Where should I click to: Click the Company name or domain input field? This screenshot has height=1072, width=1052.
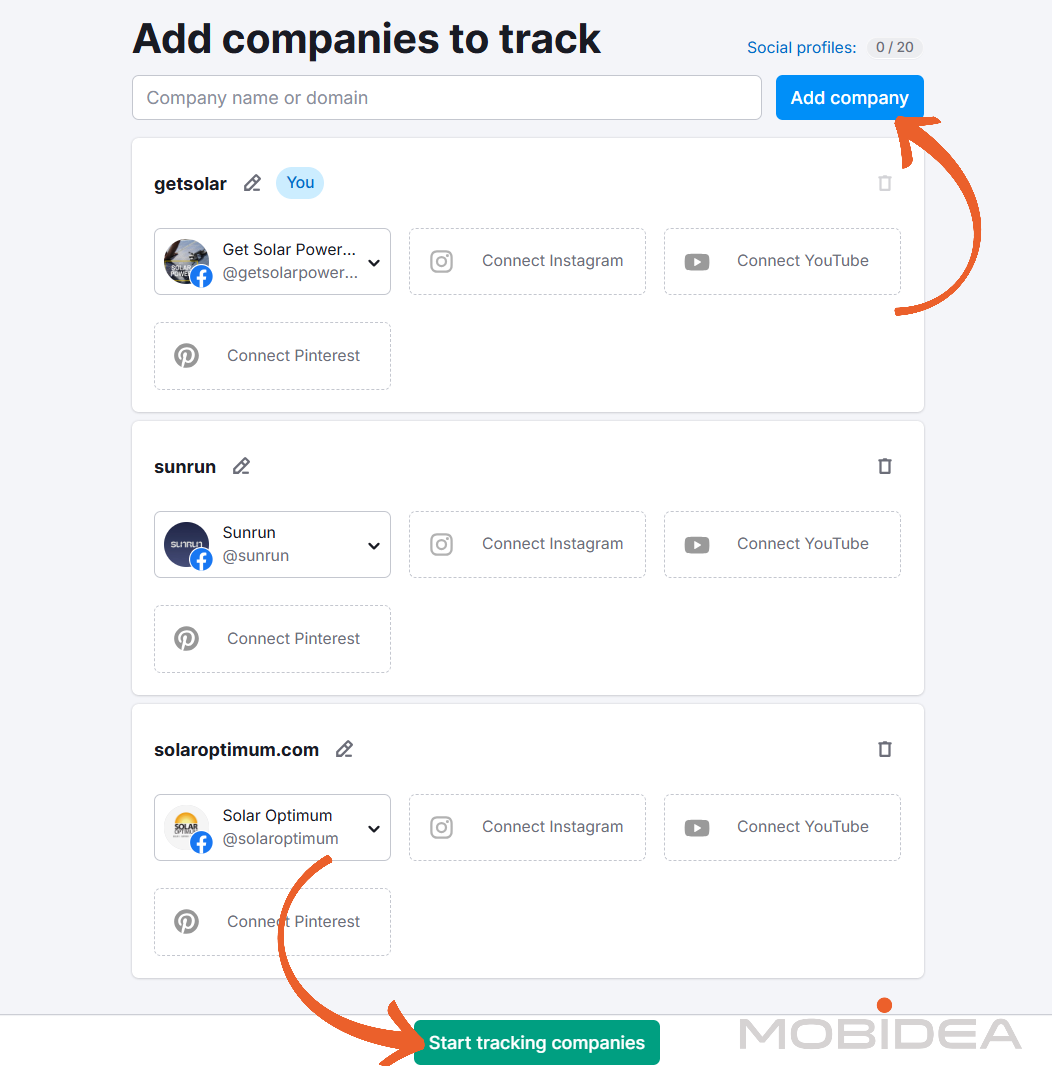coord(447,97)
